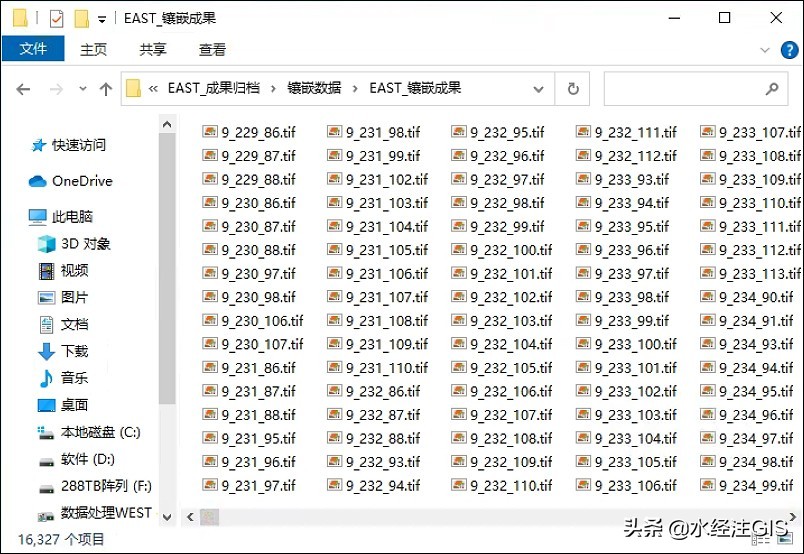804x554 pixels.
Task: Switch to the 查看 ribbon tab
Action: [x=212, y=49]
